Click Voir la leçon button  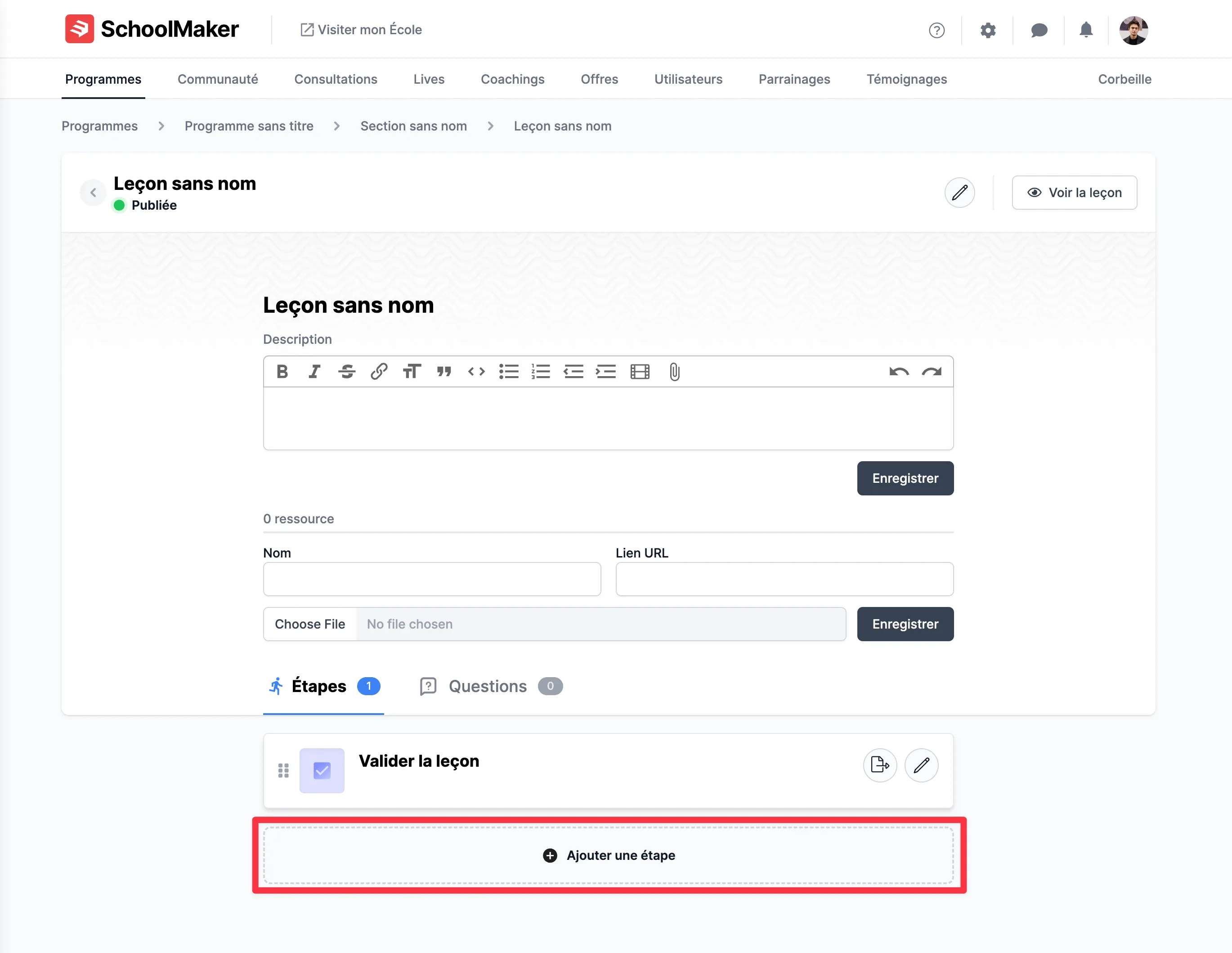1074,193
